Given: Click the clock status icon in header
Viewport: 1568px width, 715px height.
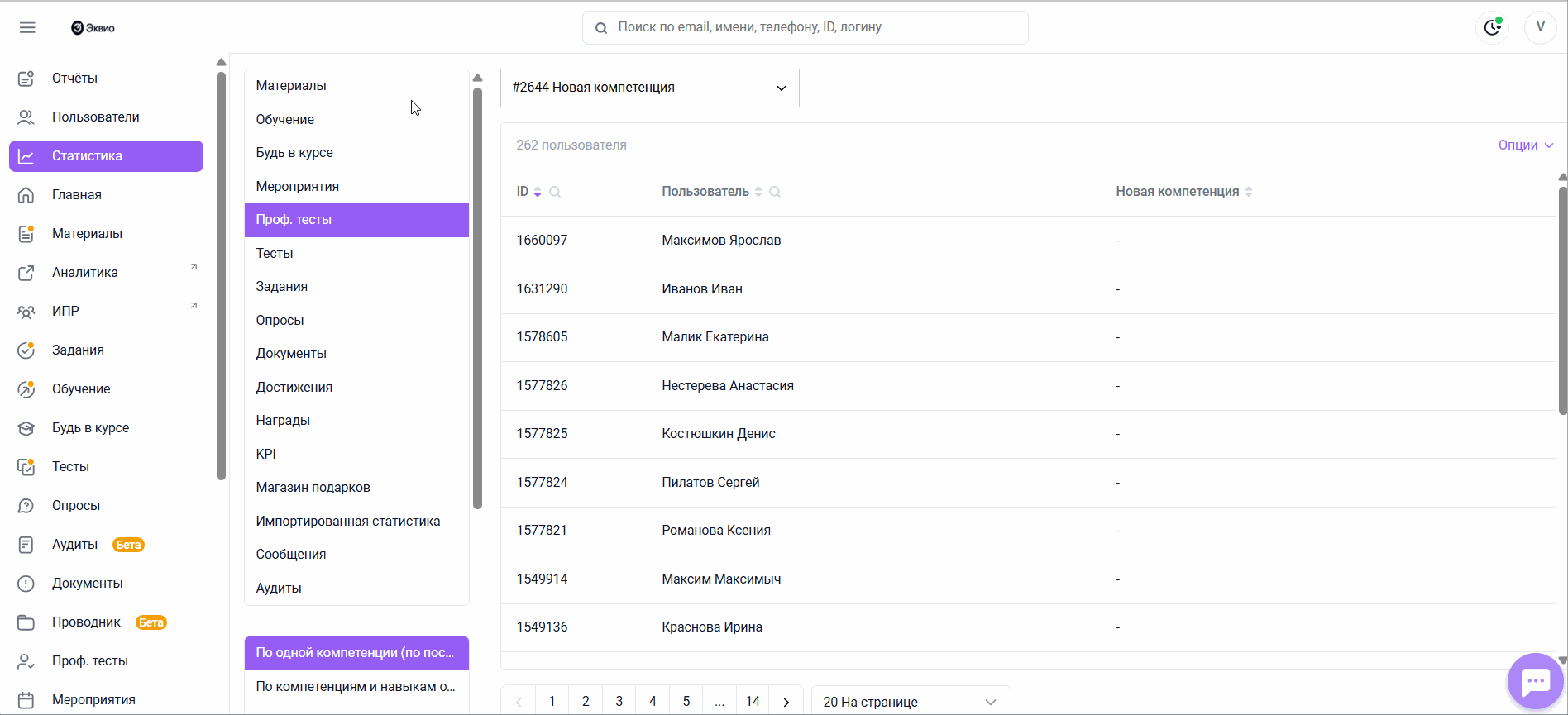Looking at the screenshot, I should [x=1492, y=27].
